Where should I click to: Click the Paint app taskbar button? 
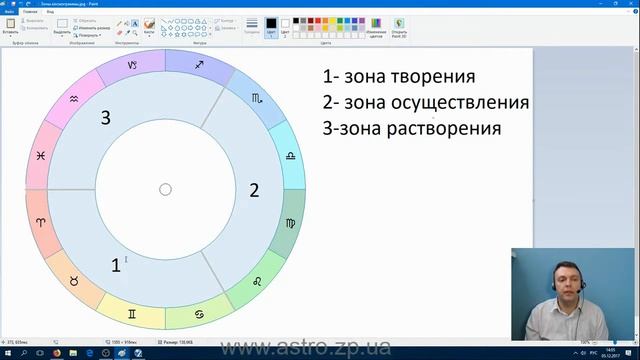point(122,353)
